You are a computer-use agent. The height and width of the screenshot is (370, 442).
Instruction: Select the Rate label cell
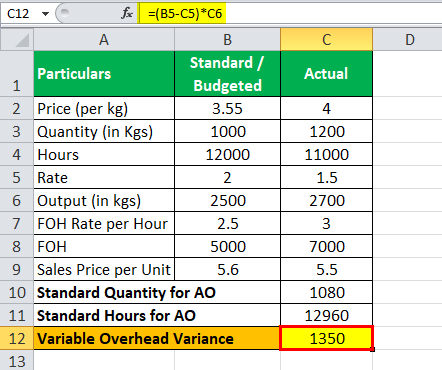click(104, 177)
